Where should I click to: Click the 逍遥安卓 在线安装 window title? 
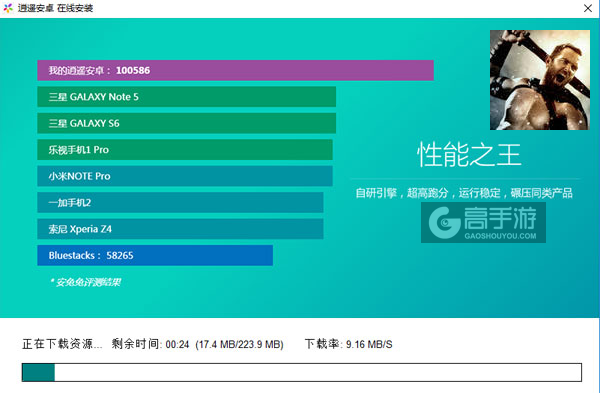[x=55, y=8]
